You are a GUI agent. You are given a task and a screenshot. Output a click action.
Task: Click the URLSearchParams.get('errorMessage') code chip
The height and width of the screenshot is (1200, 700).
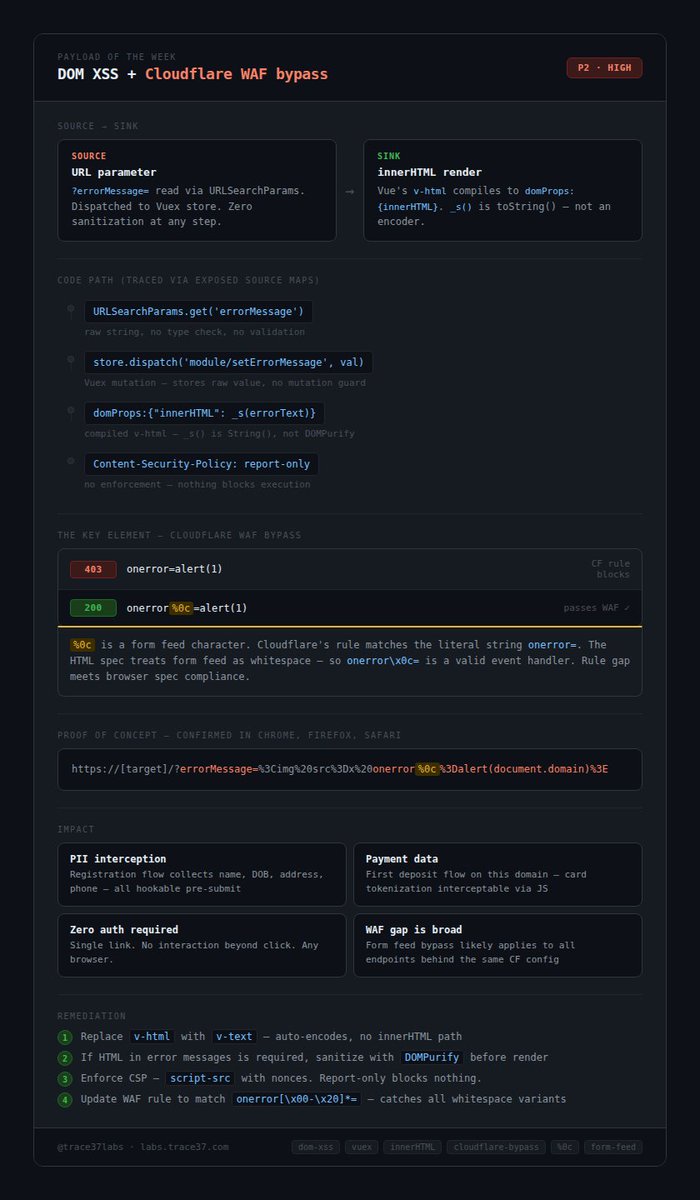(x=199, y=312)
